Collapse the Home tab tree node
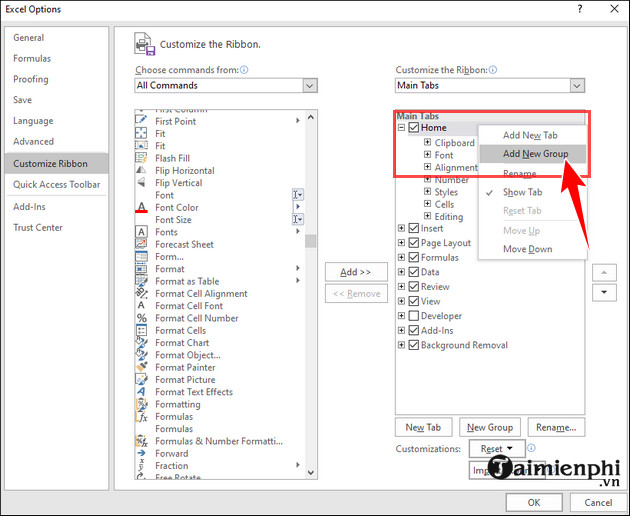The width and height of the screenshot is (630, 516). 401,128
